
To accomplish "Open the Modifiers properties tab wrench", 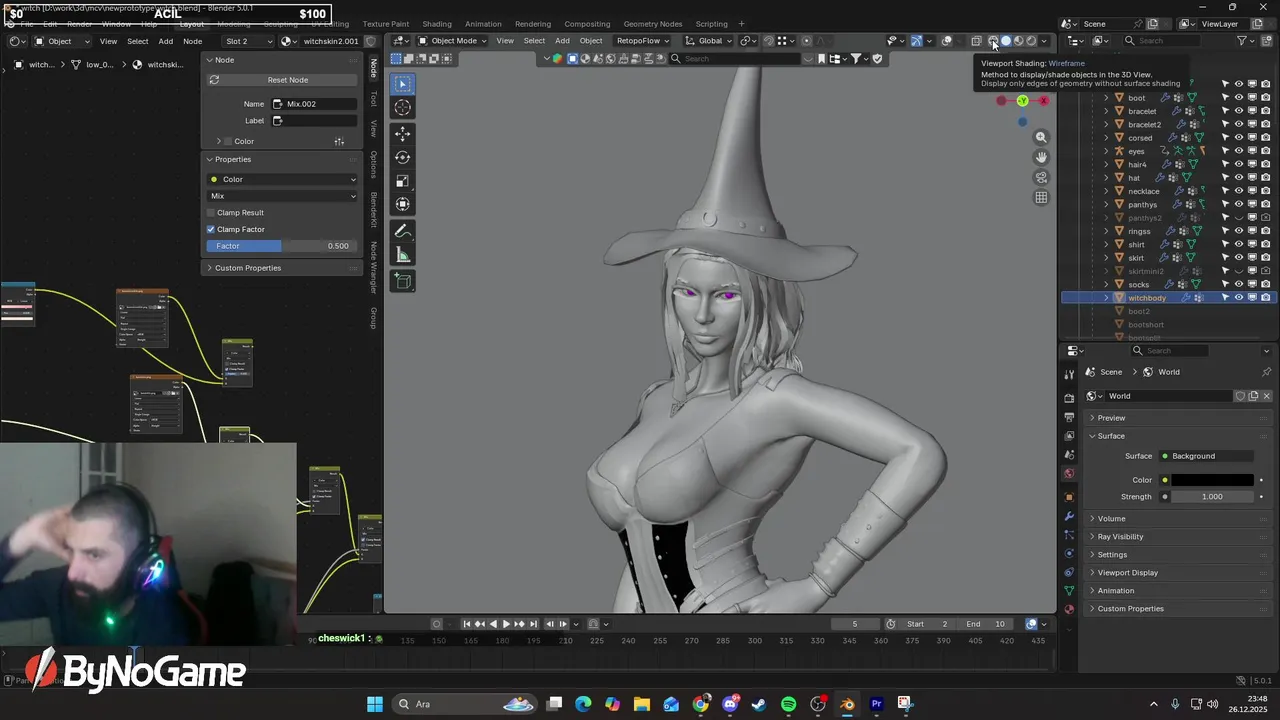I will (x=1069, y=516).
